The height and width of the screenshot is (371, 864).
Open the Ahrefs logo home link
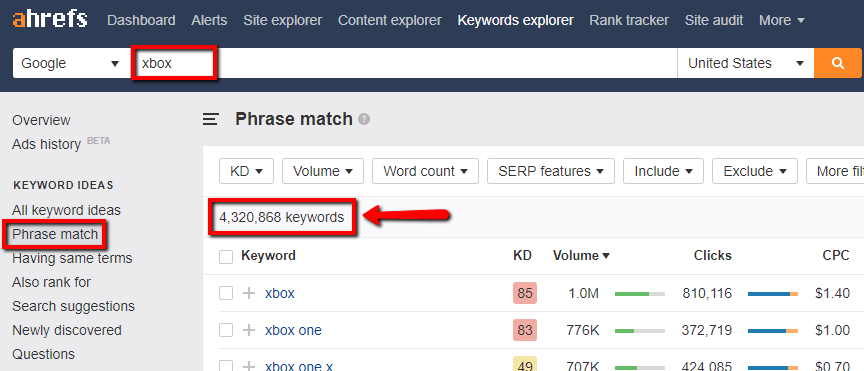coord(50,20)
